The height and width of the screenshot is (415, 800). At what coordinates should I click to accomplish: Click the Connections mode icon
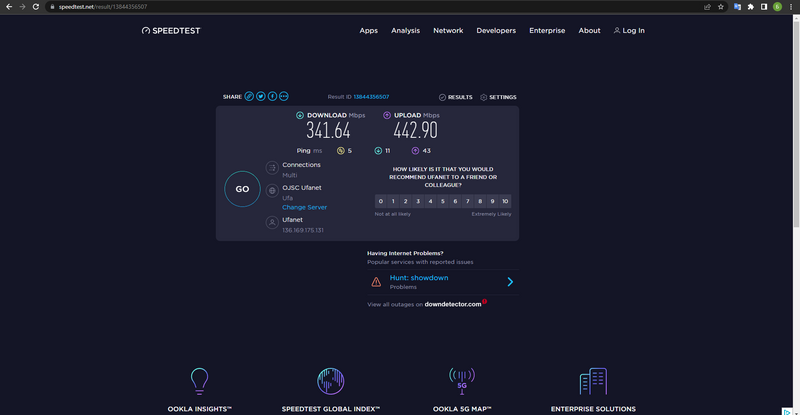coord(272,167)
